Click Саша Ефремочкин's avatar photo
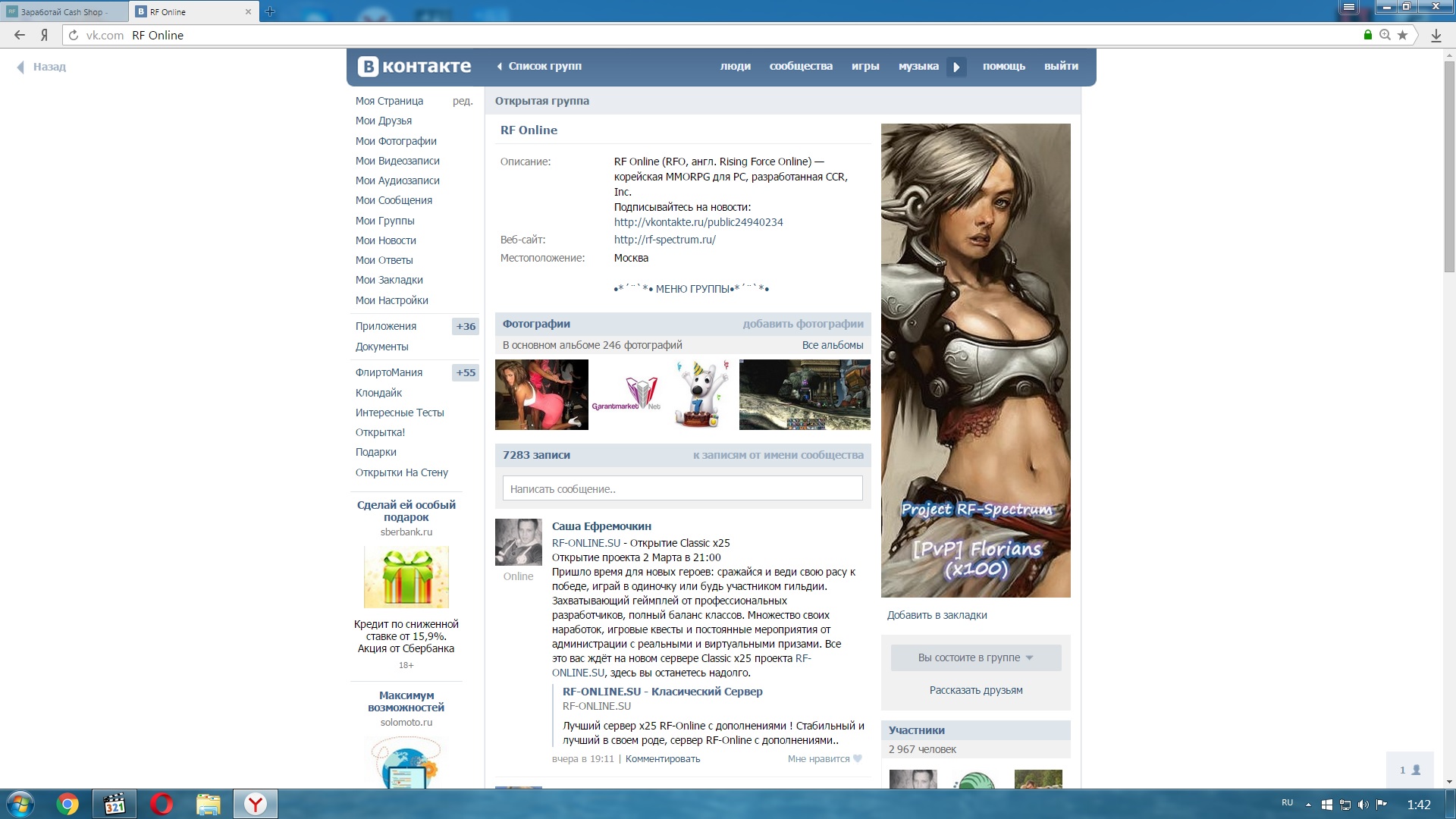The image size is (1456, 819). click(519, 542)
